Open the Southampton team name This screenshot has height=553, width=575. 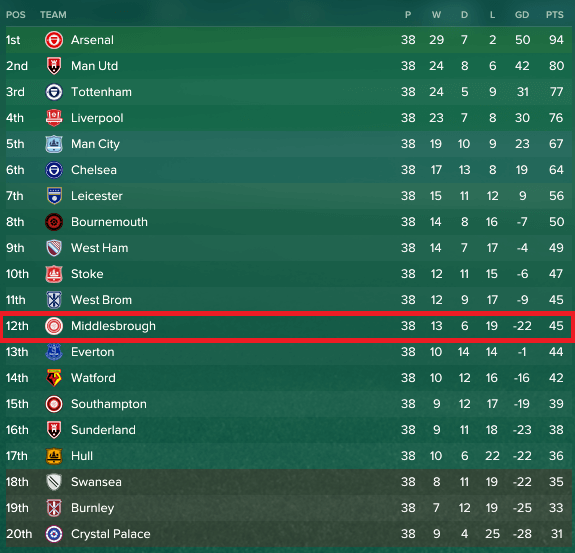109,404
